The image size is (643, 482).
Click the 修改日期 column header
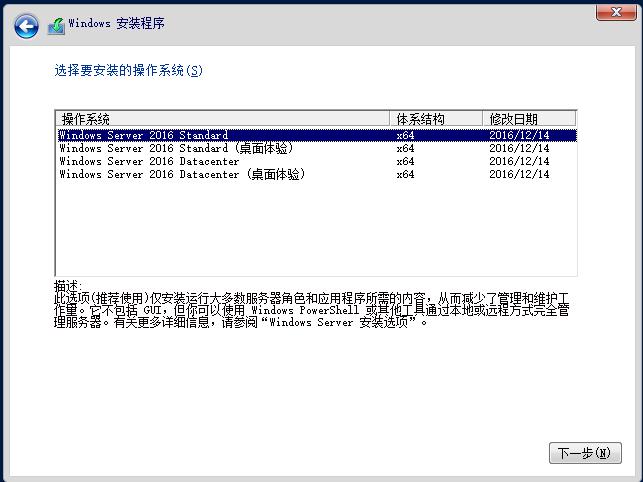point(529,119)
